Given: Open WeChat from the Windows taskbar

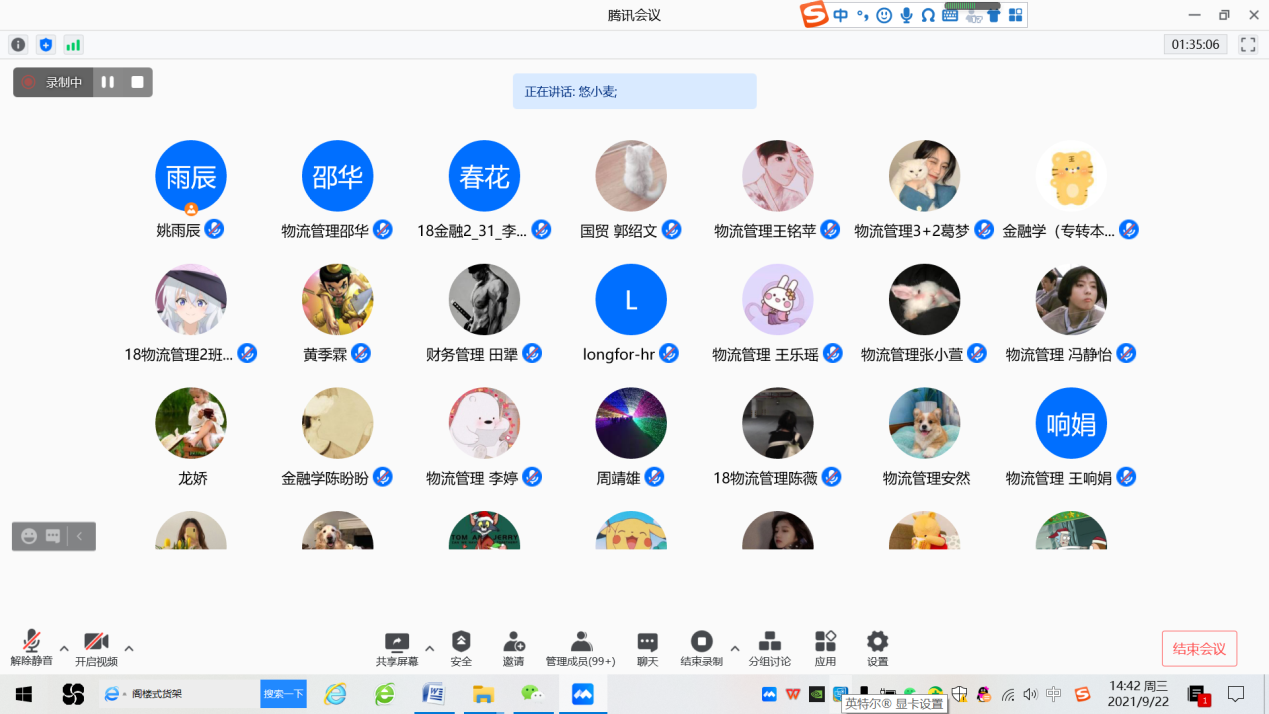Looking at the screenshot, I should coord(532,694).
